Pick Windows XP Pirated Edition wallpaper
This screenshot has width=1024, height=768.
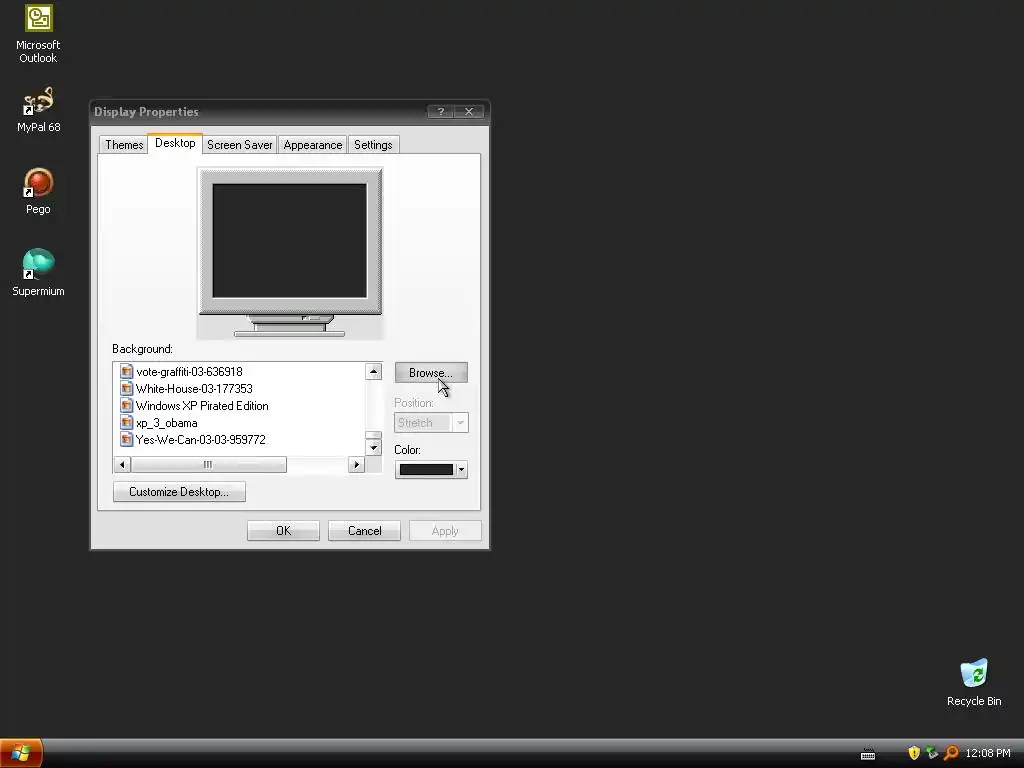click(202, 406)
